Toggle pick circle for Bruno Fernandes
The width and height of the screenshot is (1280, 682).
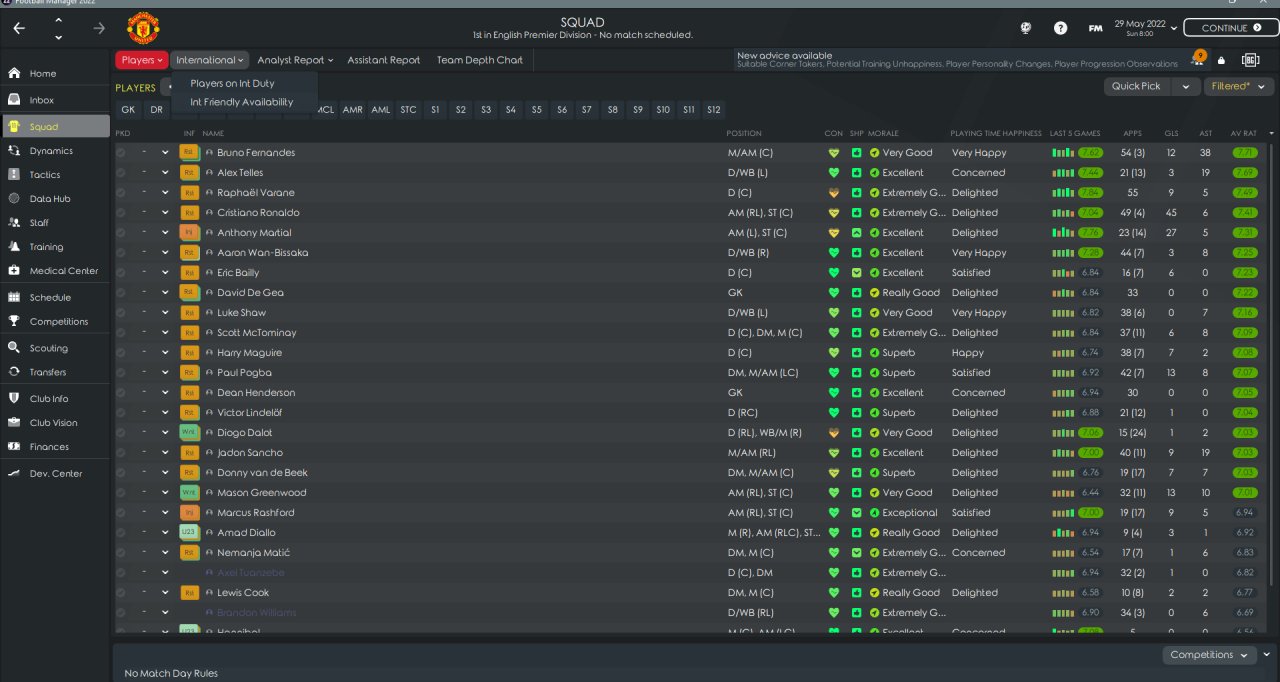(x=121, y=153)
